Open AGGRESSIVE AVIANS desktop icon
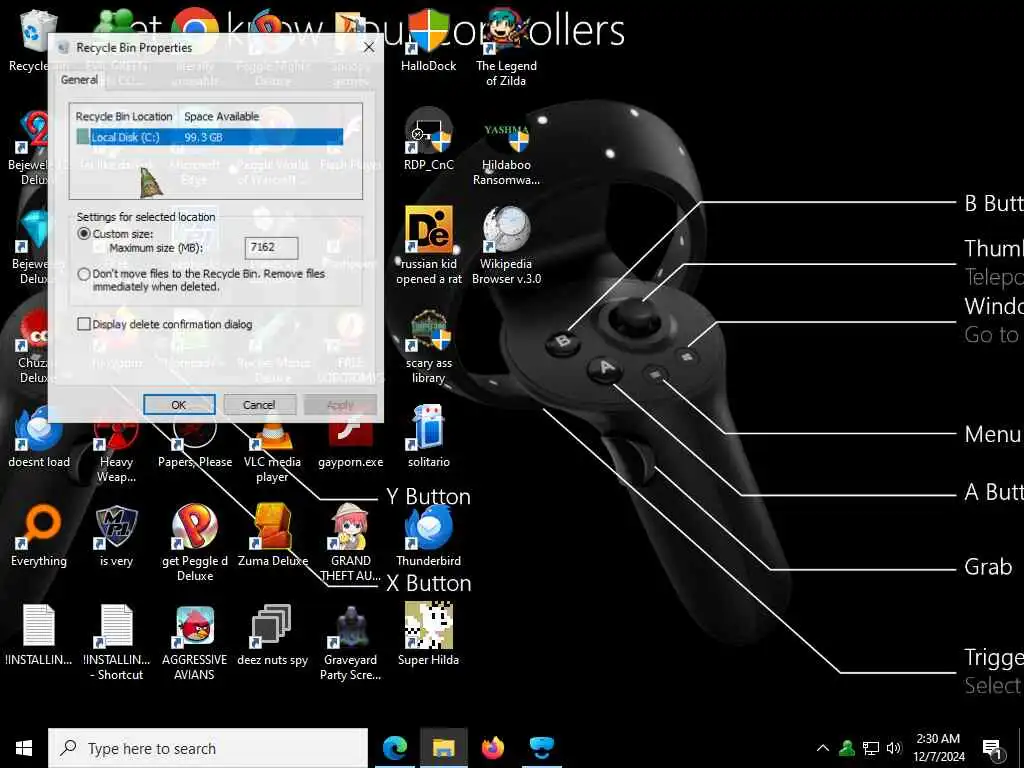 [x=195, y=642]
